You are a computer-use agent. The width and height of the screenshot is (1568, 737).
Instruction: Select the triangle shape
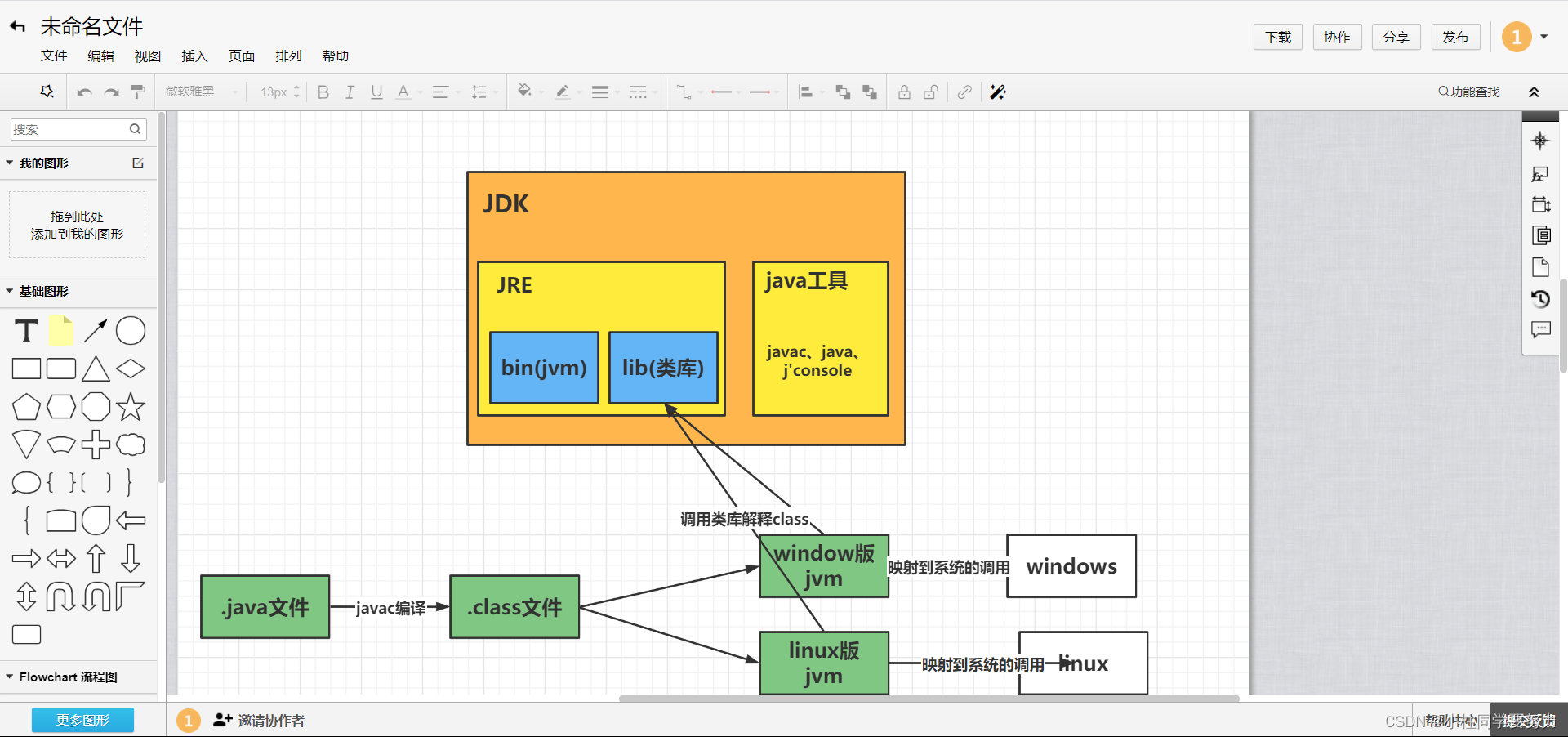[96, 368]
